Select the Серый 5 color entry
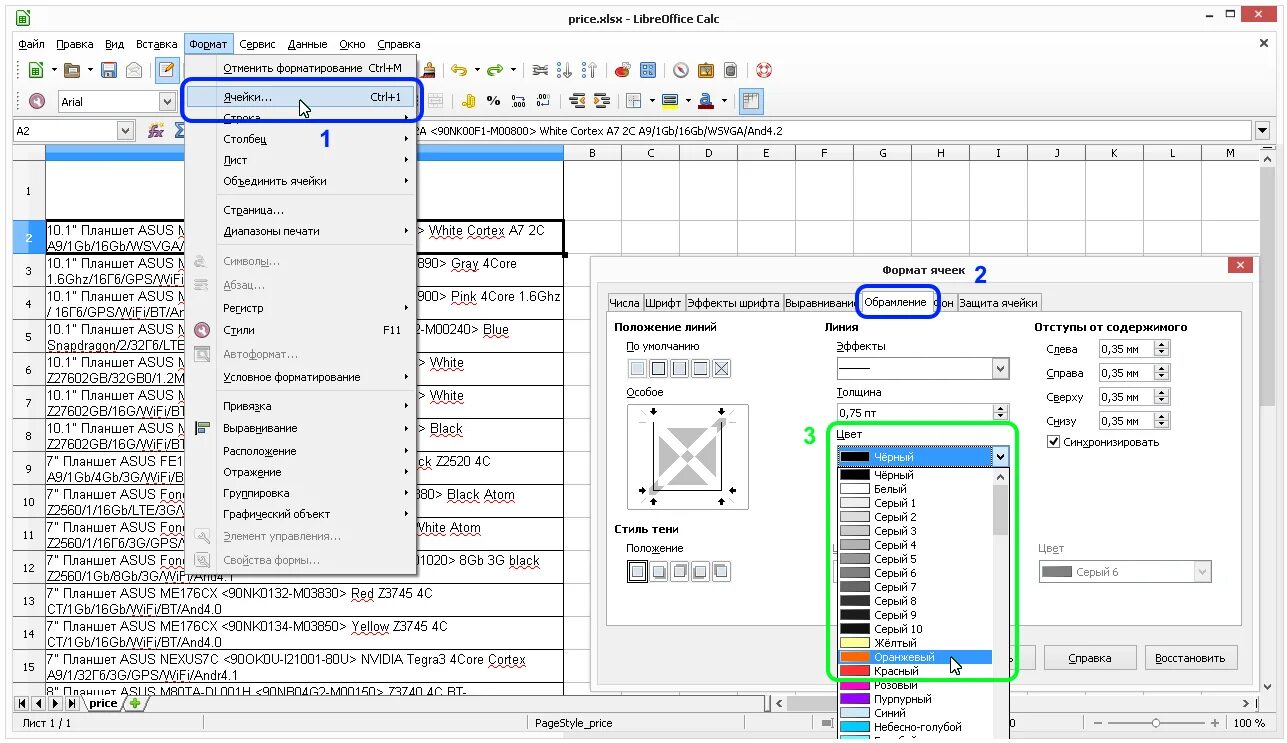 (x=915, y=559)
